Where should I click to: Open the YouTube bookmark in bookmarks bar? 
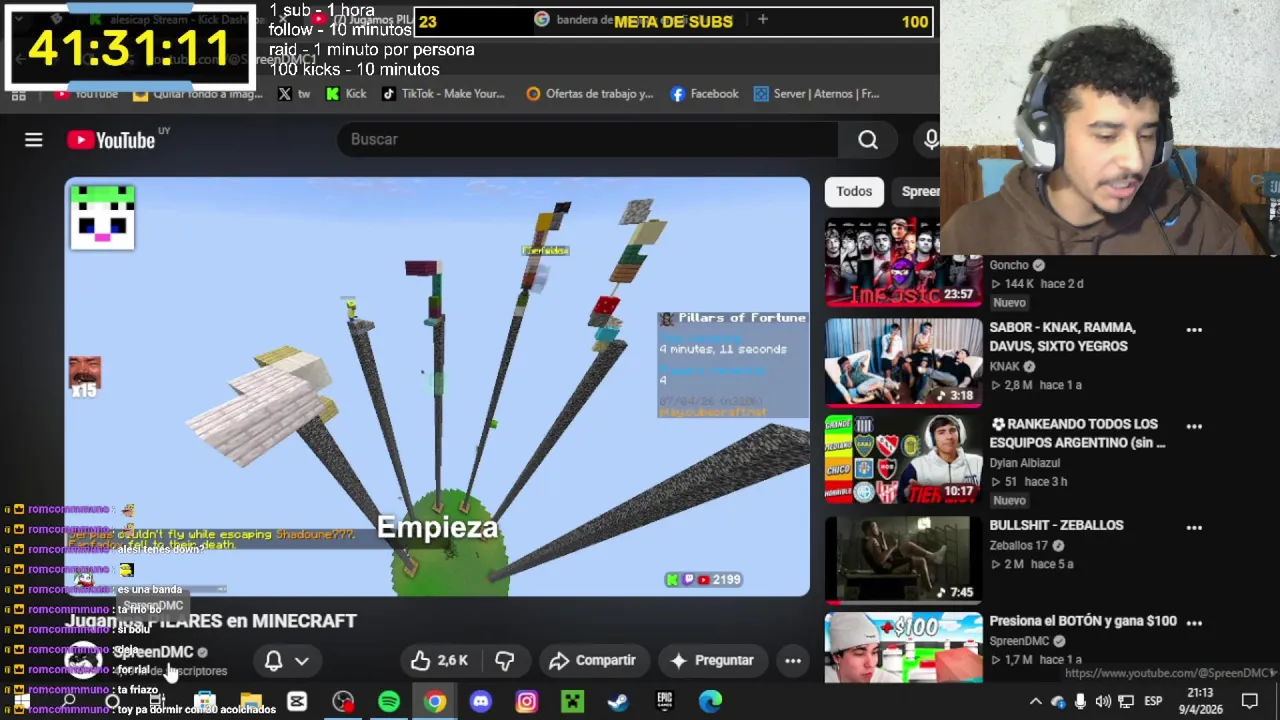point(86,94)
